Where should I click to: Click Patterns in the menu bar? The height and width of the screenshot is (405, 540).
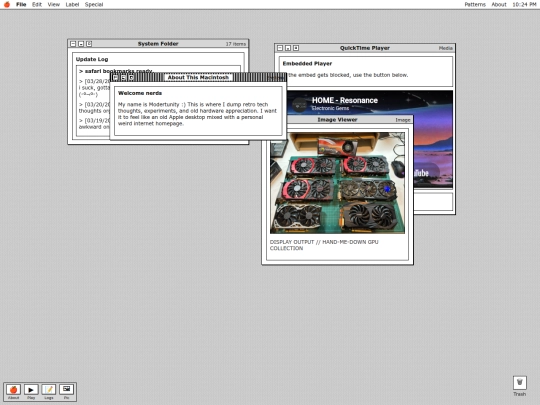(x=475, y=4)
